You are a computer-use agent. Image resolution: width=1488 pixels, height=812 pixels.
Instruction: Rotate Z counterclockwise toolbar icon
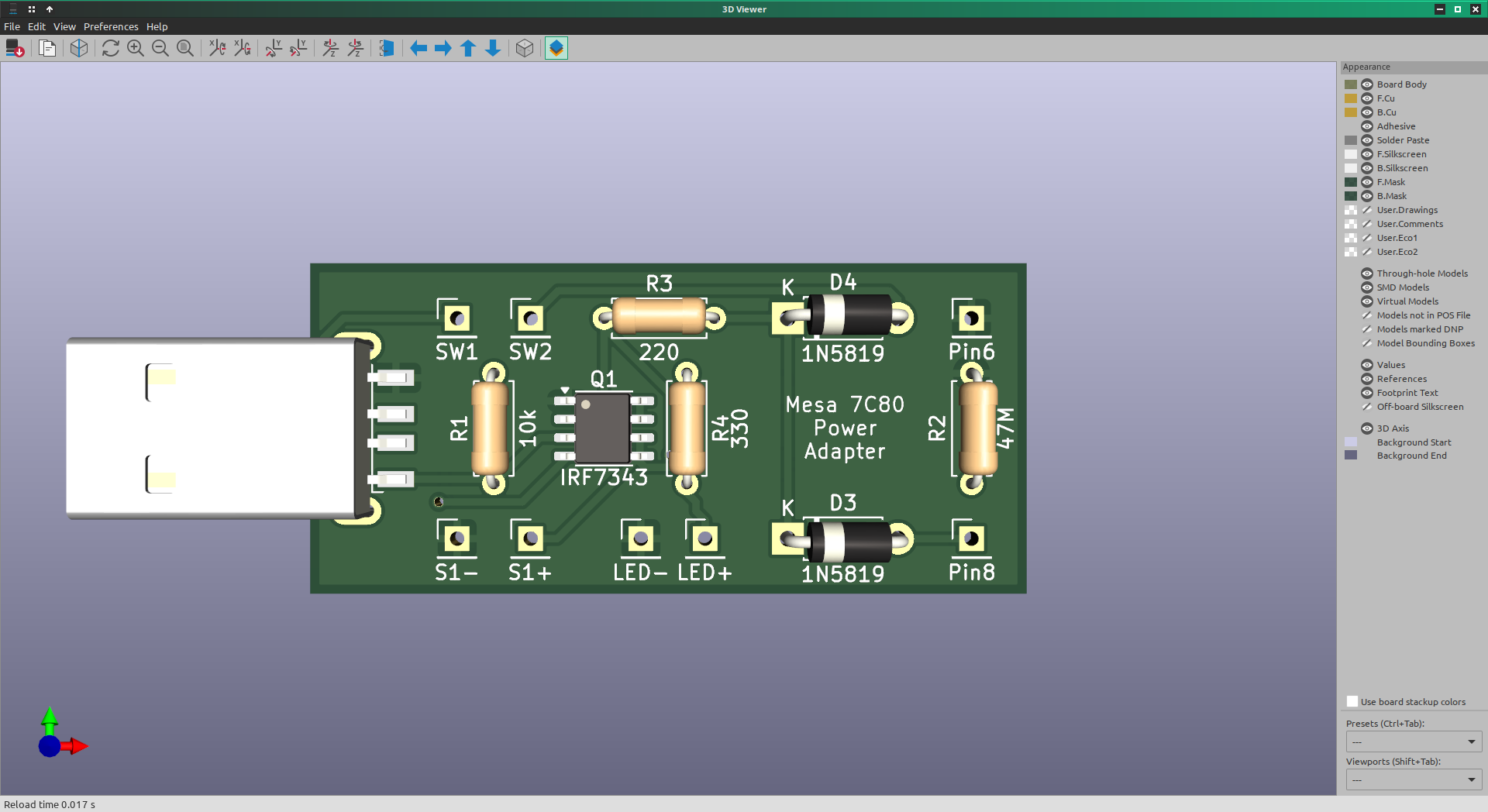356,48
